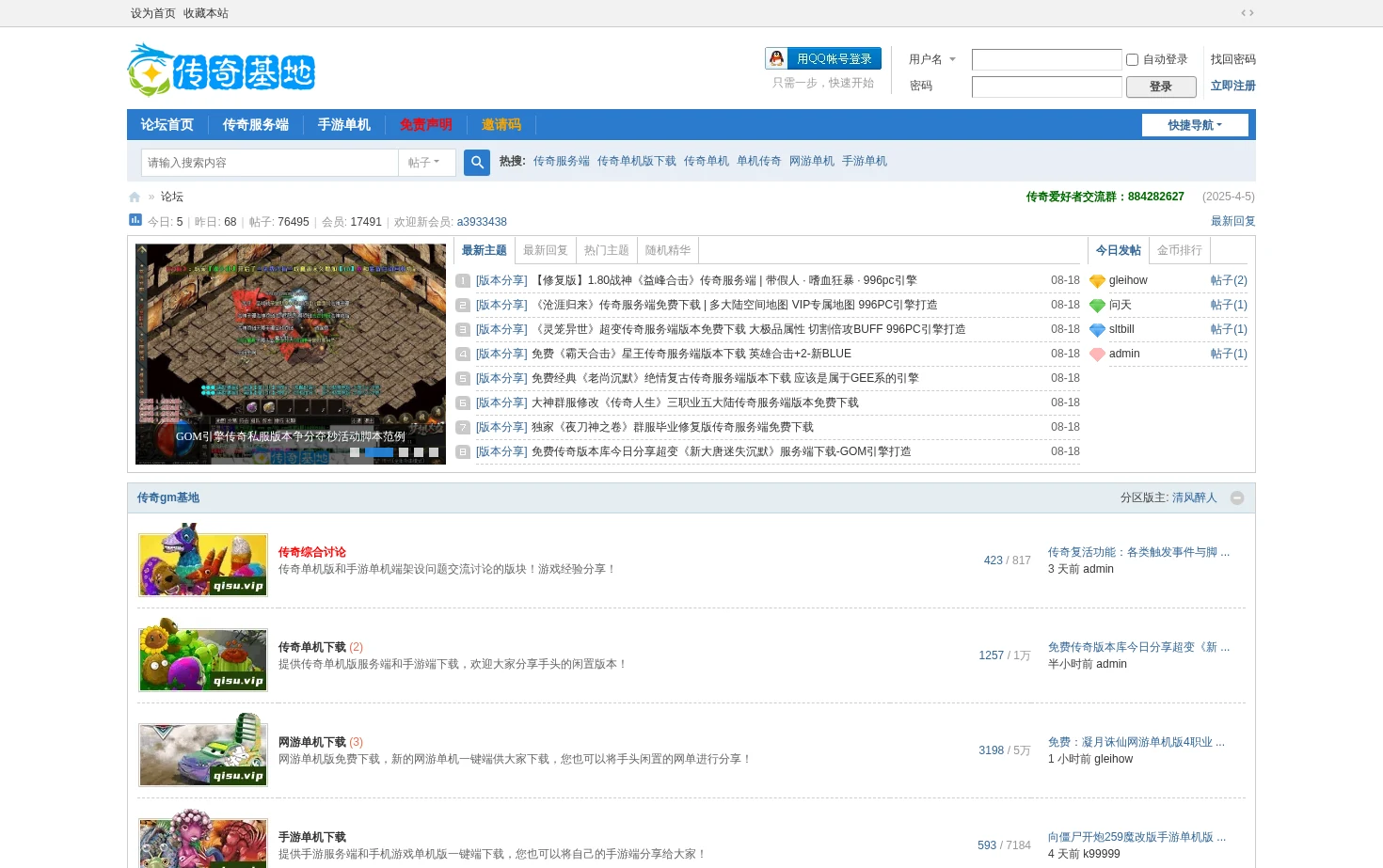Viewport: 1383px width, 868px height.
Task: Click the green diamond icon beside 问天
Action: coord(1097,306)
